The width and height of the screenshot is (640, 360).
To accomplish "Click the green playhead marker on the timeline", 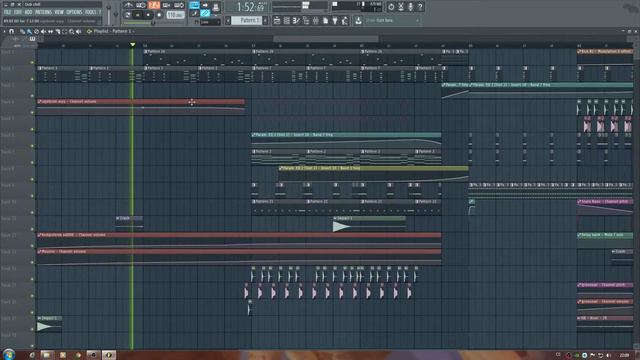I will pos(132,44).
